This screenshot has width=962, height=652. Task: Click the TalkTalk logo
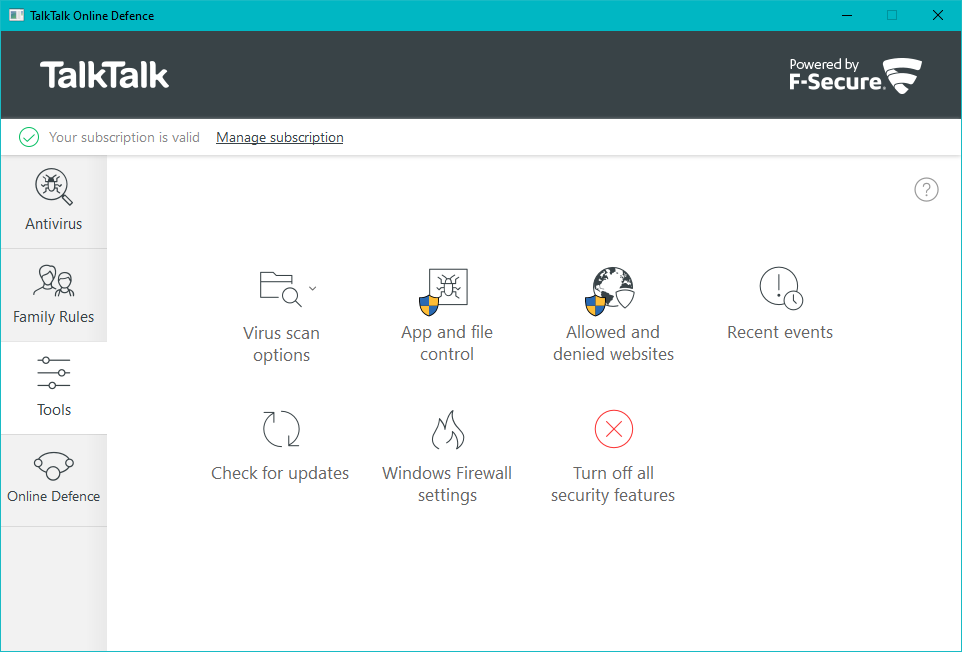105,75
